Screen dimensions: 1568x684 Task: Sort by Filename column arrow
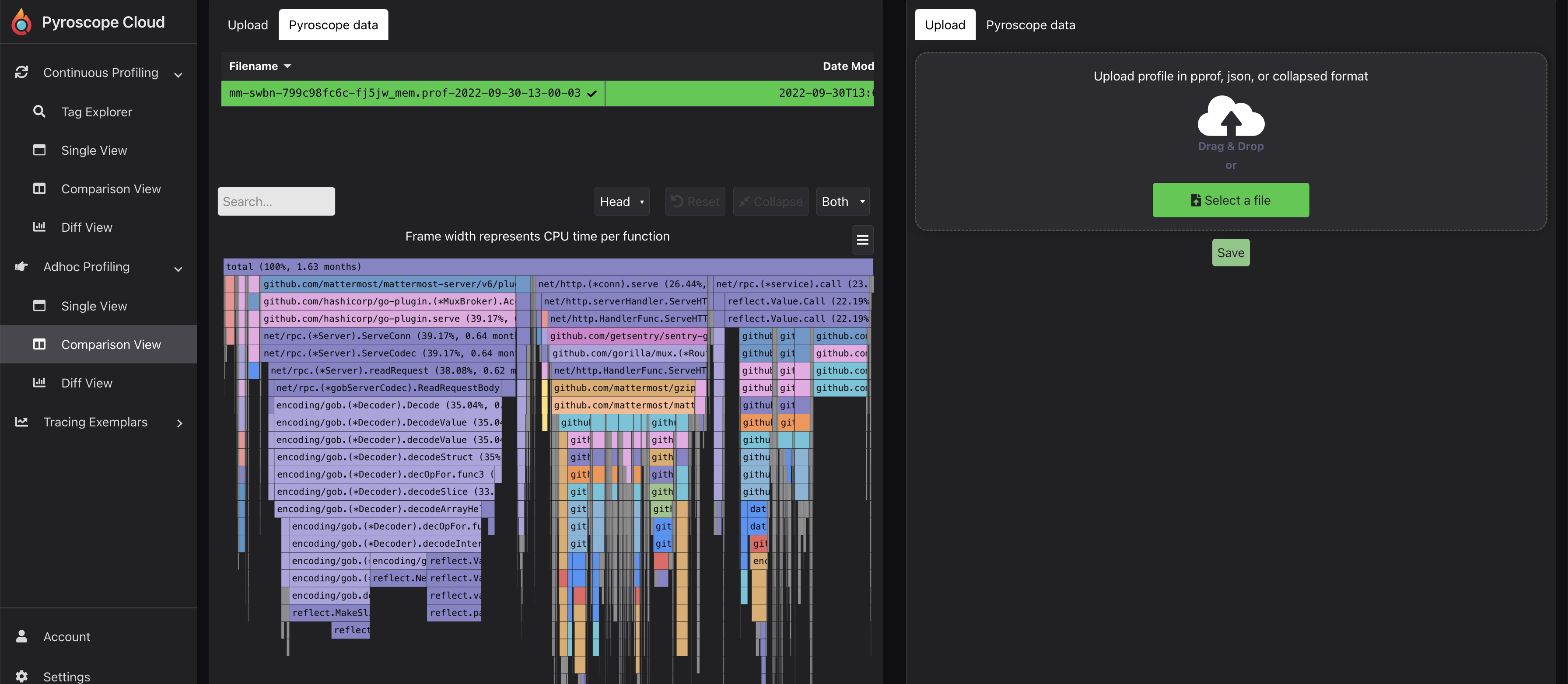287,66
